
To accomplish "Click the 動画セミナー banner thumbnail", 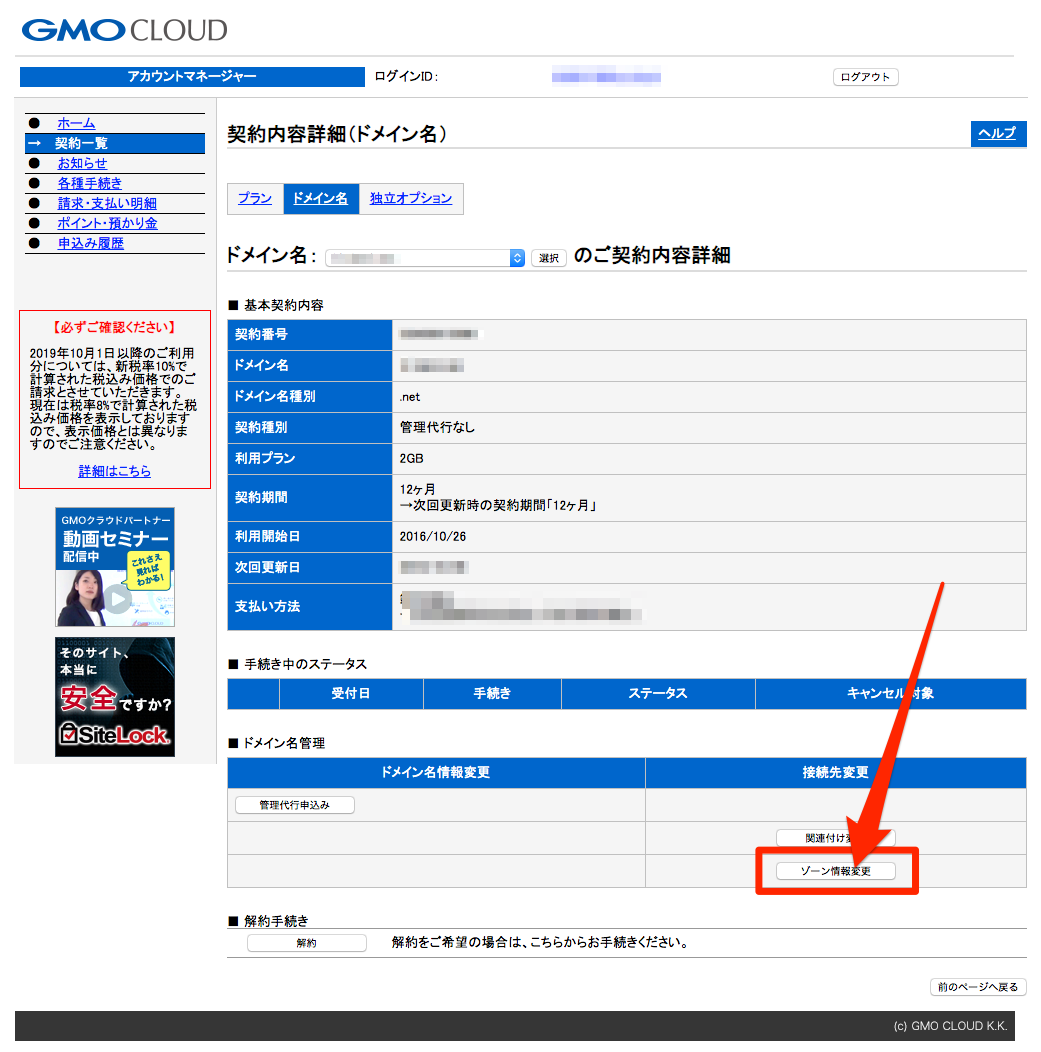I will click(x=115, y=567).
